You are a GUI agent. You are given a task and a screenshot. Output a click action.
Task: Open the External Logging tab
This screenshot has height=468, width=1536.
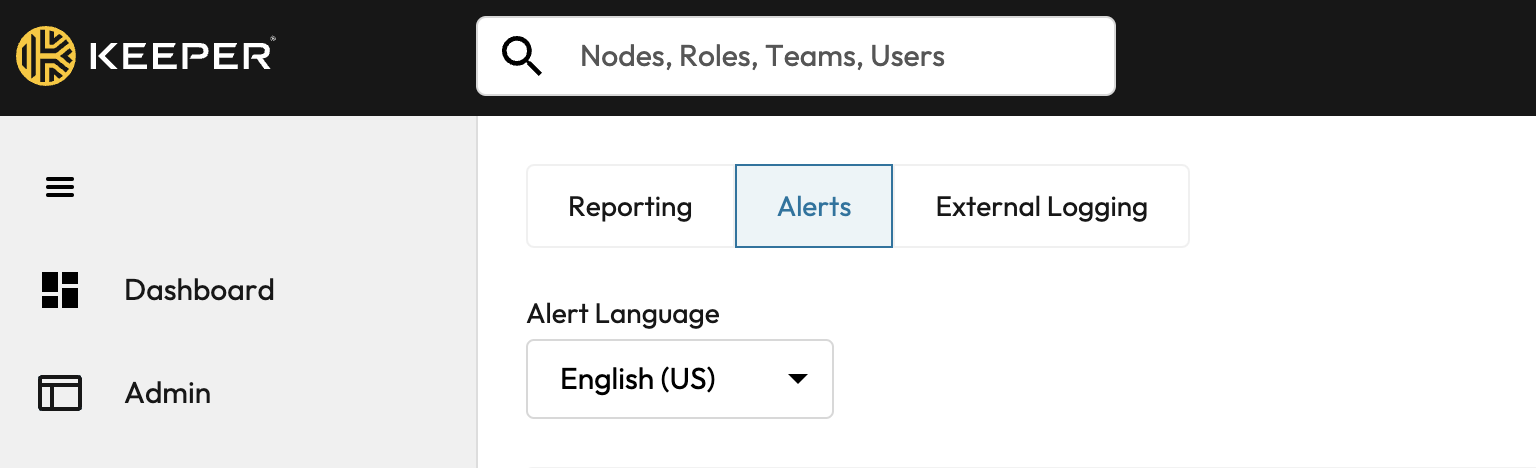pyautogui.click(x=1041, y=207)
